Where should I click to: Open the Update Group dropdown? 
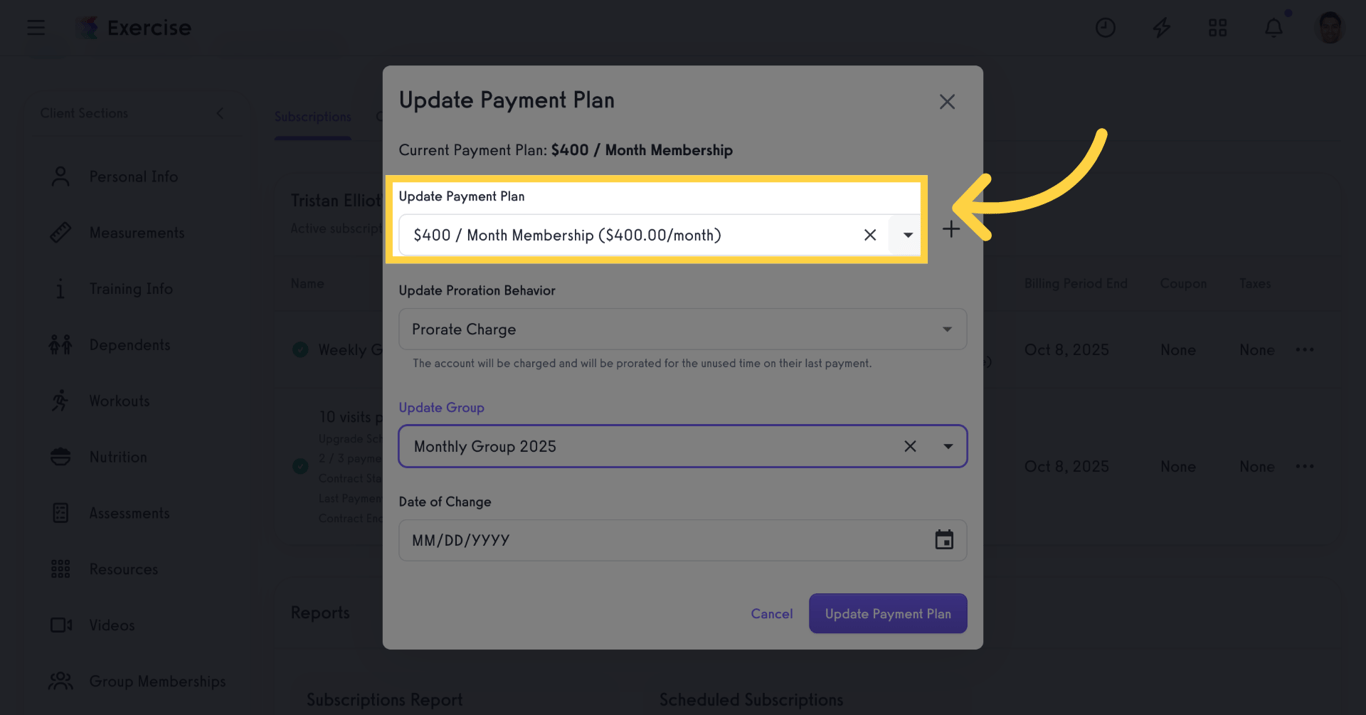point(947,446)
